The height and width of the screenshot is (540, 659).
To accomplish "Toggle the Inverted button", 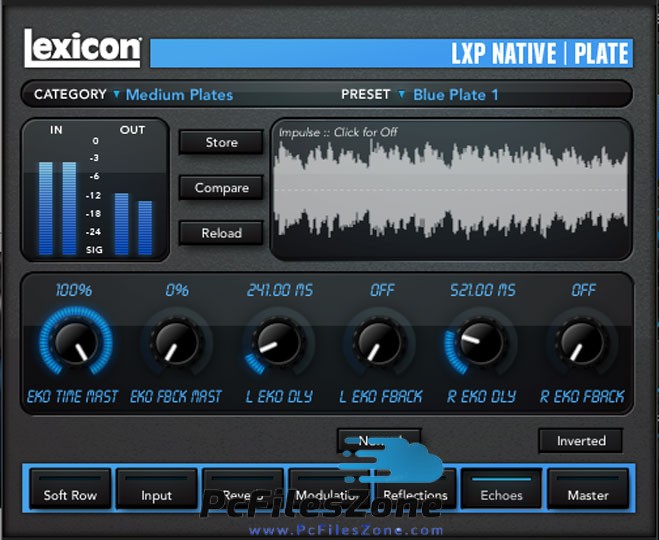I will (581, 441).
